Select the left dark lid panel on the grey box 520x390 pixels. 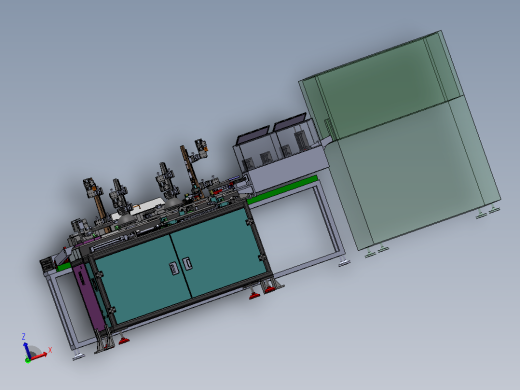253,135
